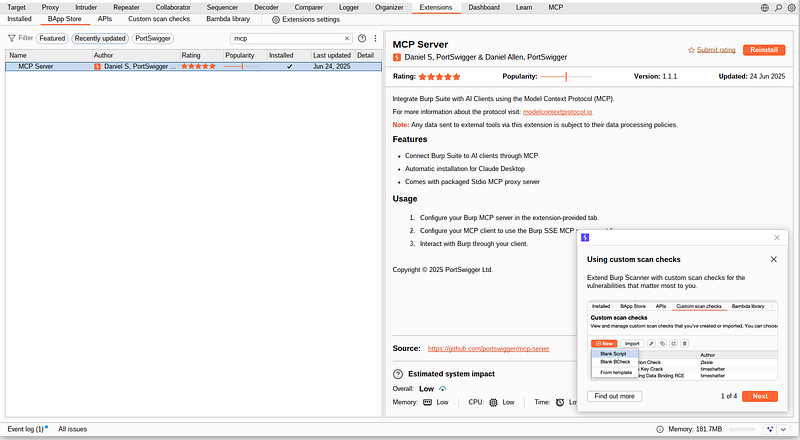The height and width of the screenshot is (440, 800).
Task: Click the Reinstall button
Action: coord(764,50)
